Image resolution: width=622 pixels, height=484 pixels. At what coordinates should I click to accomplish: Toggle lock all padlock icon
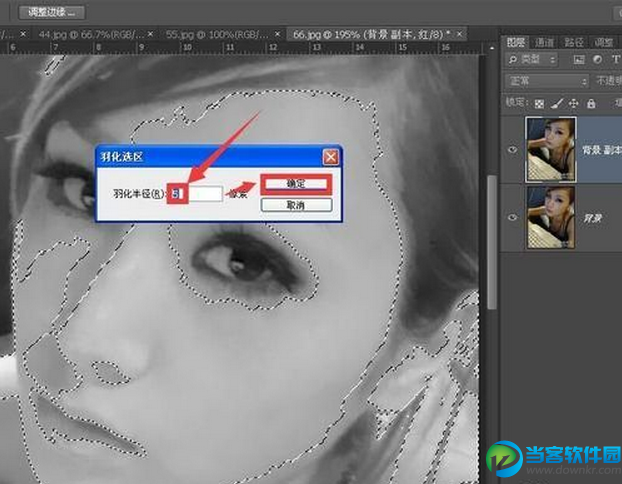[x=591, y=104]
